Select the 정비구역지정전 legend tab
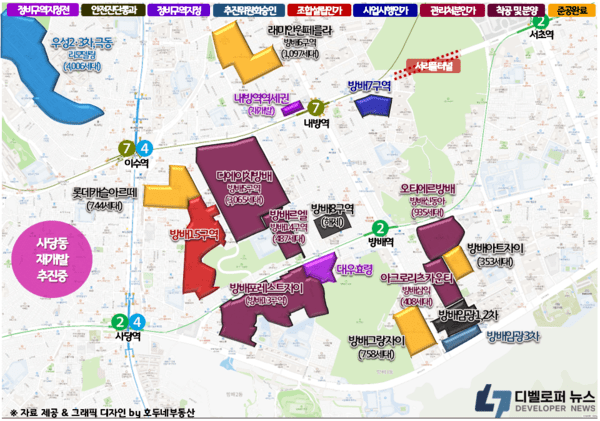The image size is (600, 421). (x=36, y=9)
